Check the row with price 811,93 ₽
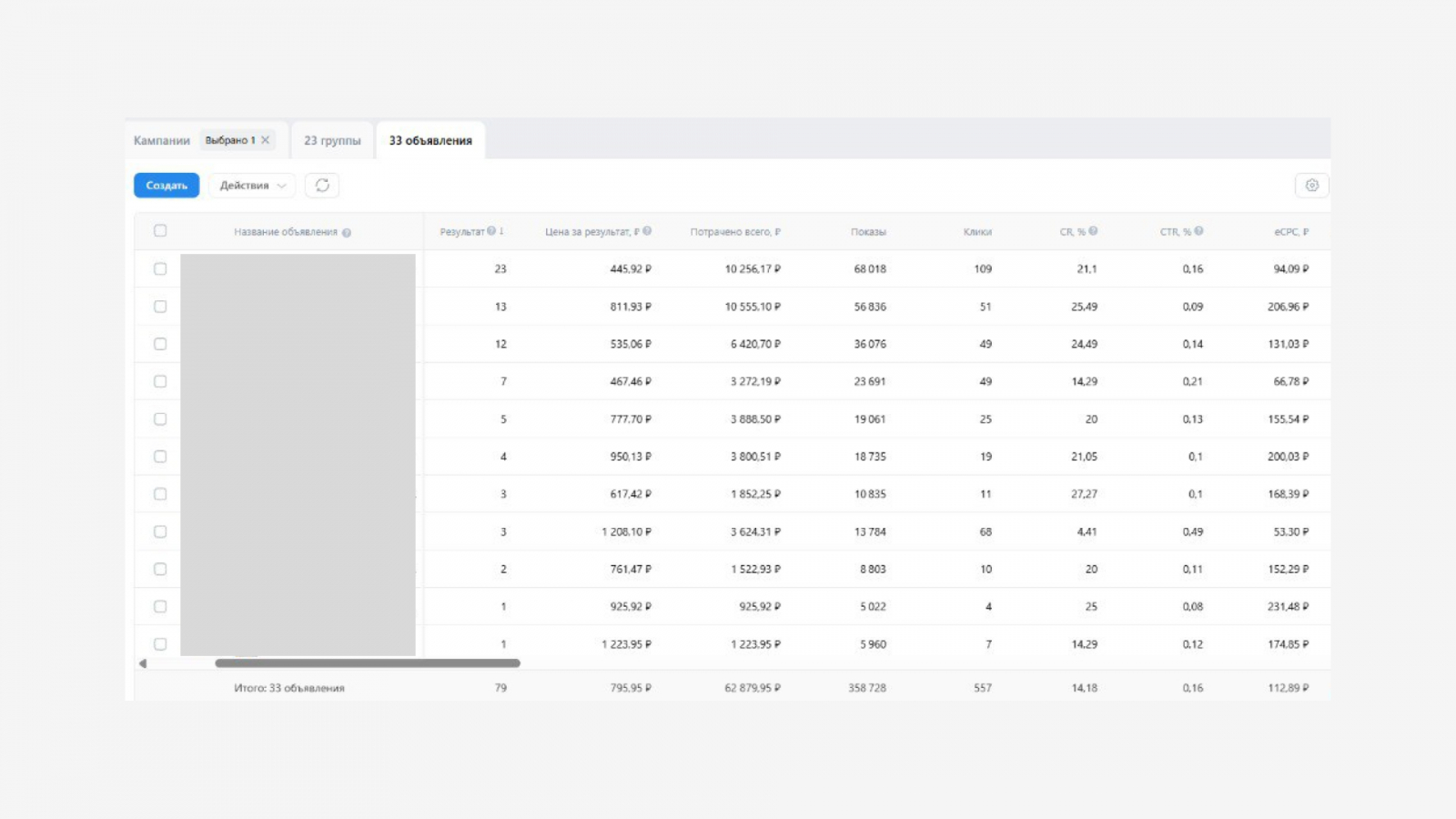1456x819 pixels. click(x=160, y=307)
